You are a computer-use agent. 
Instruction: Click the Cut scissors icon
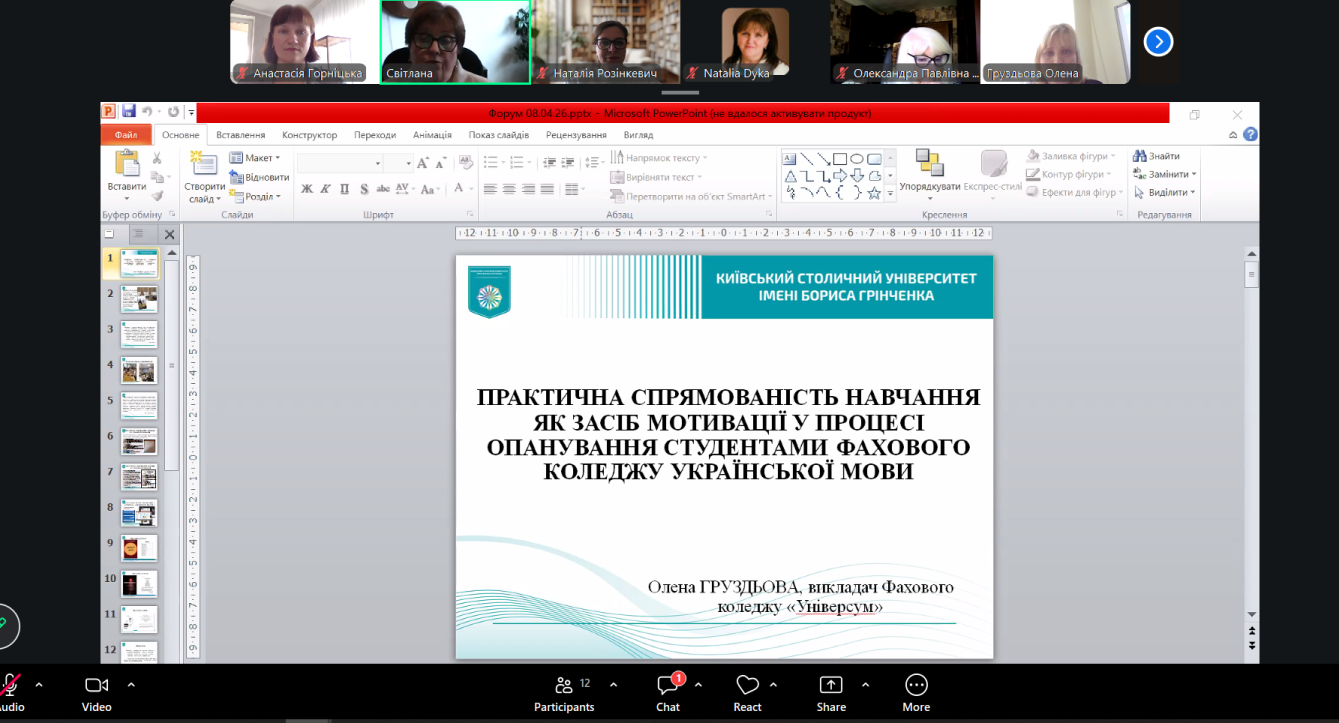[x=157, y=158]
